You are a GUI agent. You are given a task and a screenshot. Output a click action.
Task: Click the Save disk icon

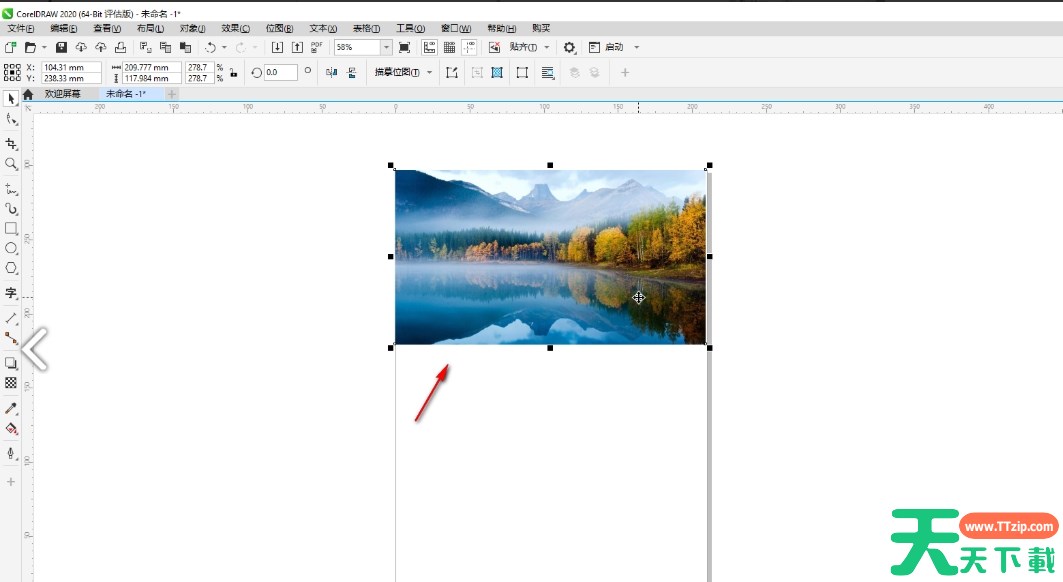61,47
